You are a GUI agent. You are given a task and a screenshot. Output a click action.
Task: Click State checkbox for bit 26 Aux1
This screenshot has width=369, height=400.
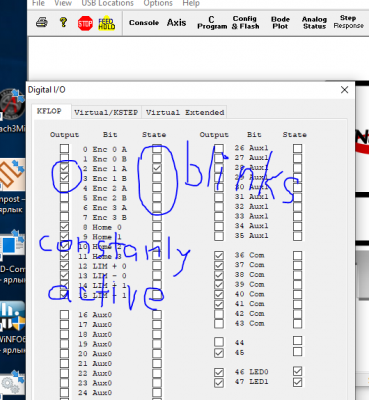[x=297, y=148]
